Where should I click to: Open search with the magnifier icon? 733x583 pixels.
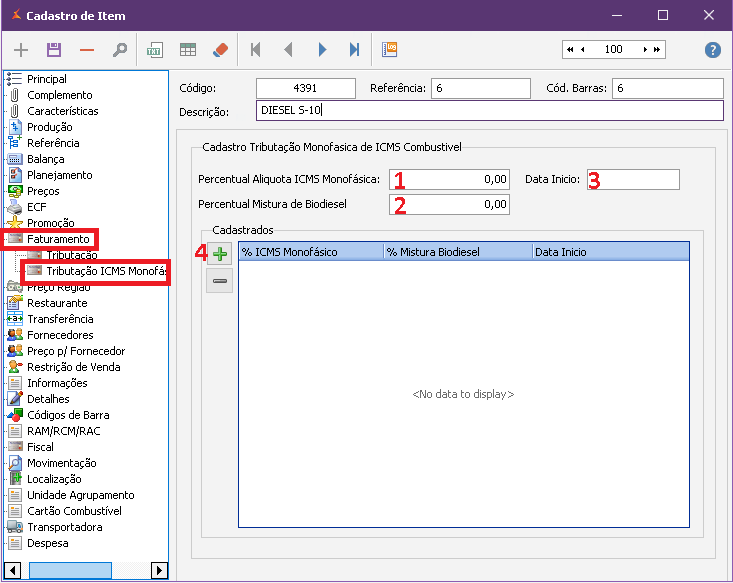click(119, 50)
